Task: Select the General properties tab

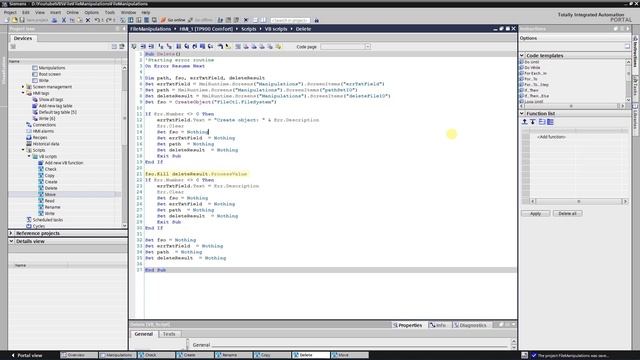Action: point(144,334)
